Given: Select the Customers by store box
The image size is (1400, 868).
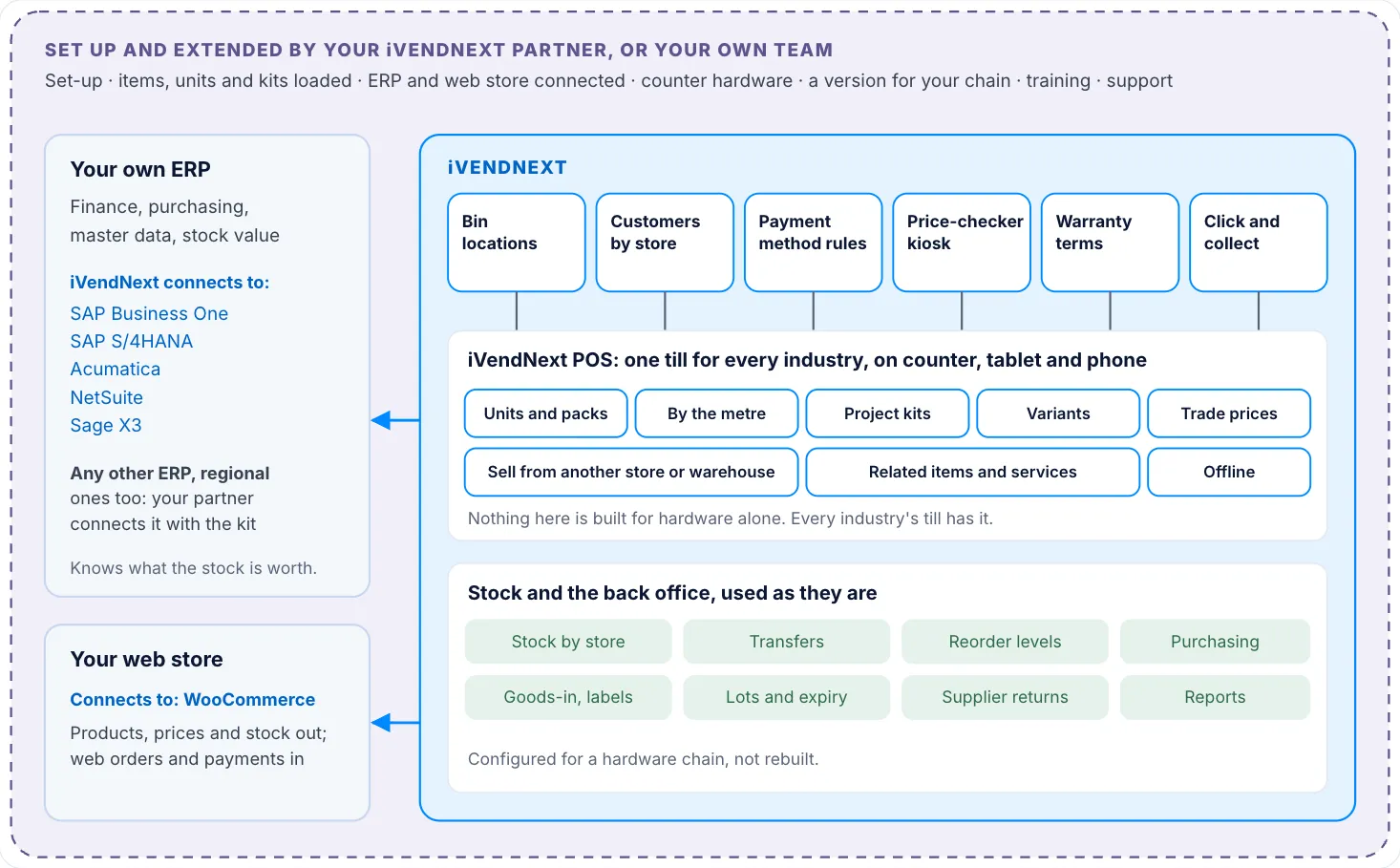Looking at the screenshot, I should click(x=665, y=243).
